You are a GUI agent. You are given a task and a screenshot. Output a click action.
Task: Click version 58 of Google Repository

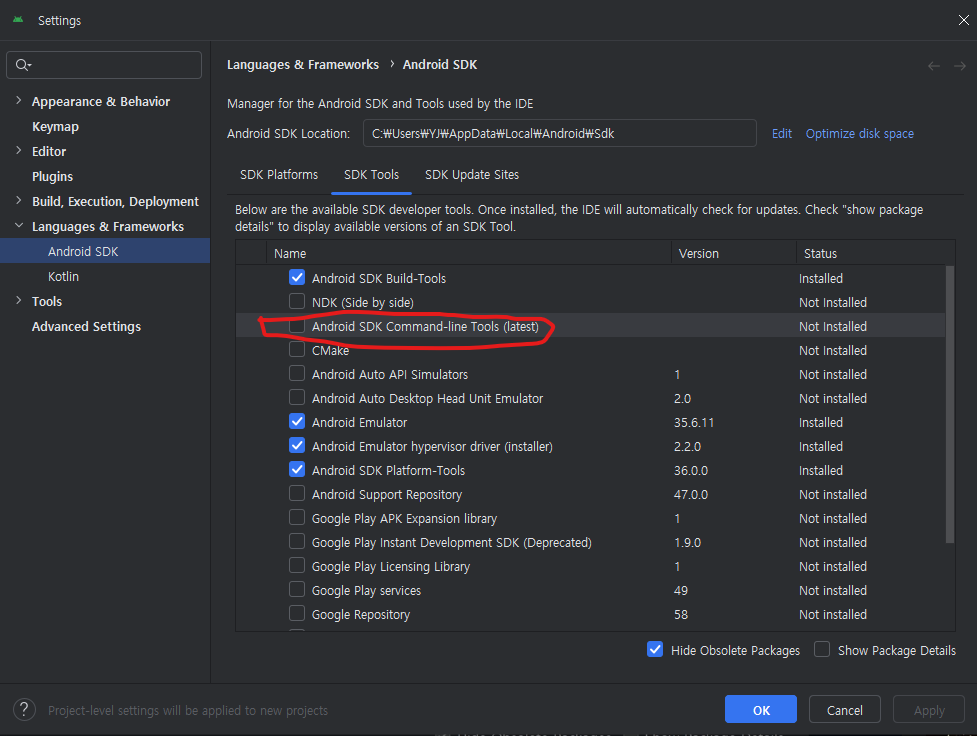[680, 614]
